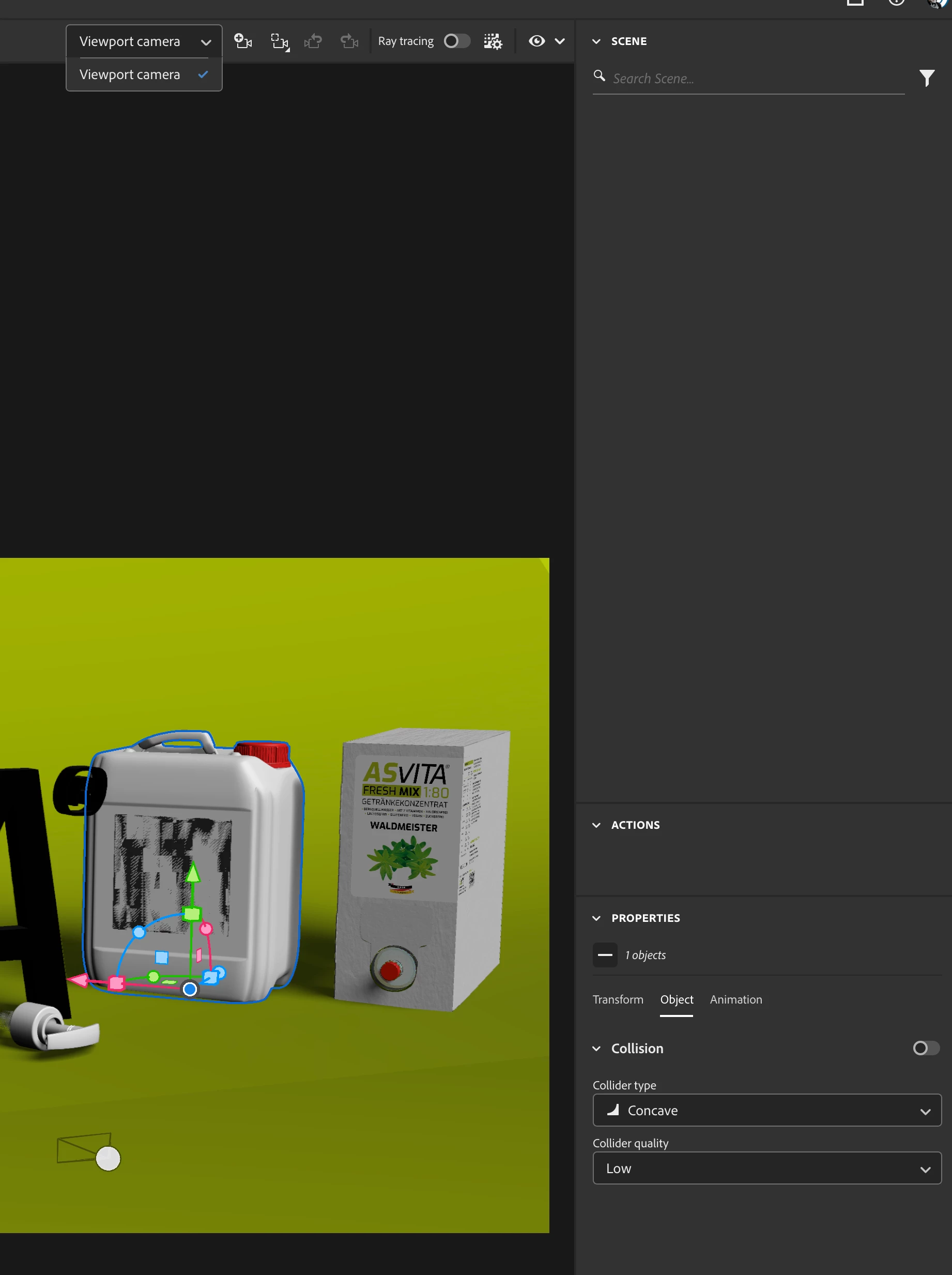Click the blue plane move square
952x1275 pixels.
pos(161,958)
